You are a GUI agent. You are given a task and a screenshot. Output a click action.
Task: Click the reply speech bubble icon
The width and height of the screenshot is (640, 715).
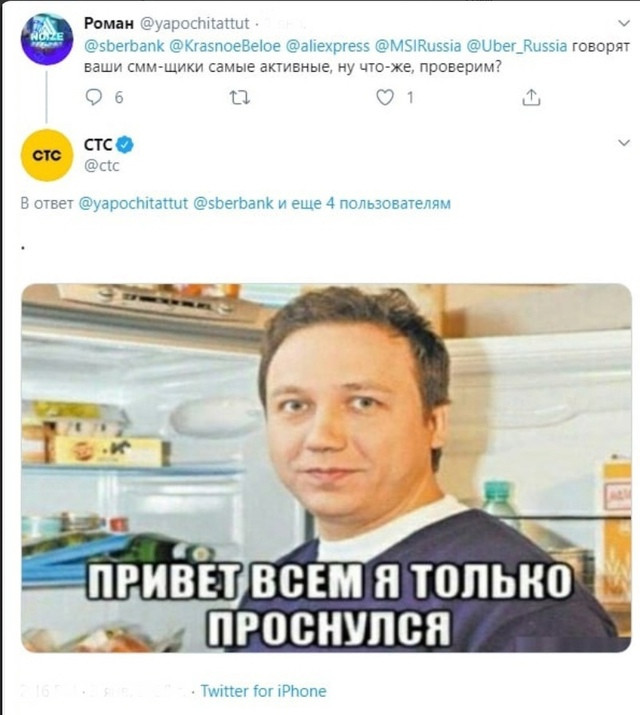click(94, 97)
